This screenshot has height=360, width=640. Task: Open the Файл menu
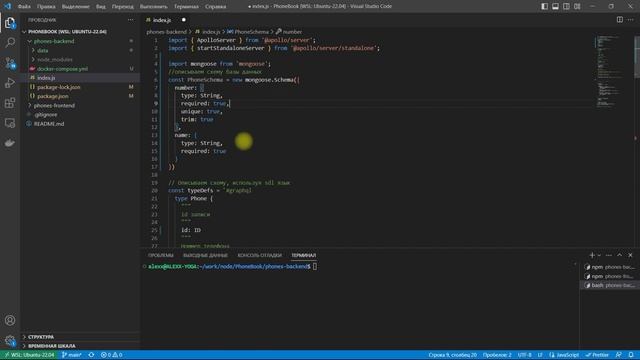24,7
